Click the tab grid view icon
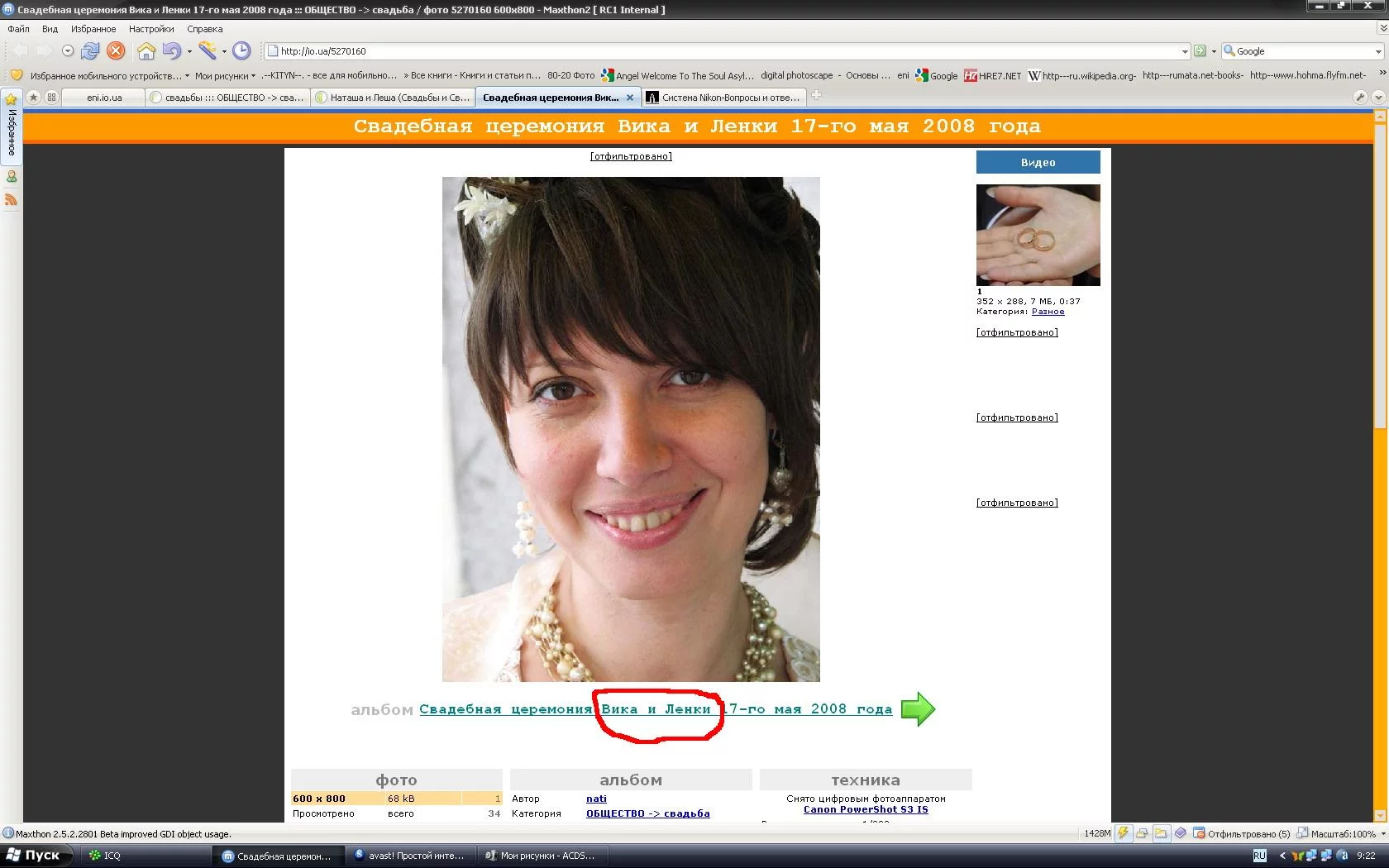1389x868 pixels. tap(51, 97)
